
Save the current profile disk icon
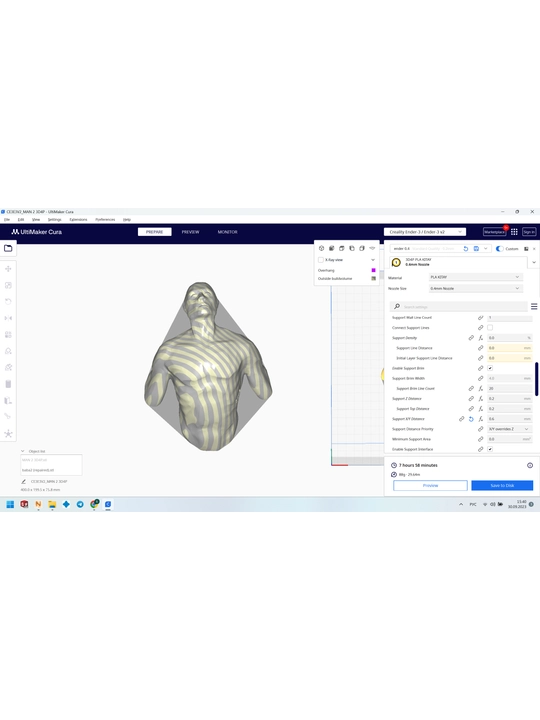pyautogui.click(x=476, y=248)
